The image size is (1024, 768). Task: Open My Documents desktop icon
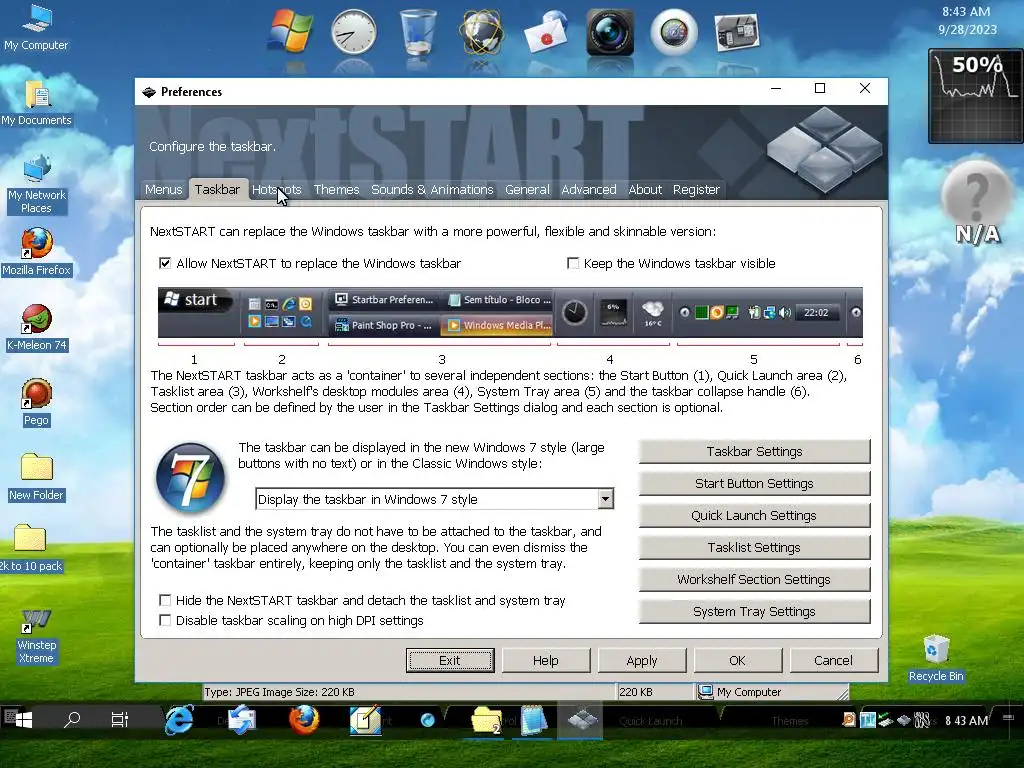coord(36,103)
